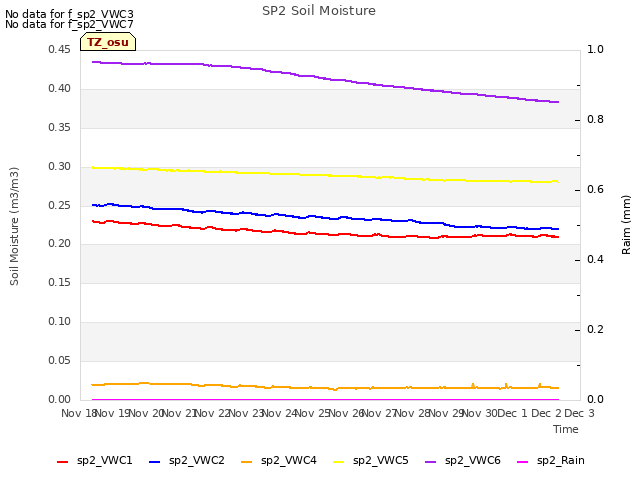Click the 'No data for f_sp2_VWC7' message
The height and width of the screenshot is (480, 640).
69,24
